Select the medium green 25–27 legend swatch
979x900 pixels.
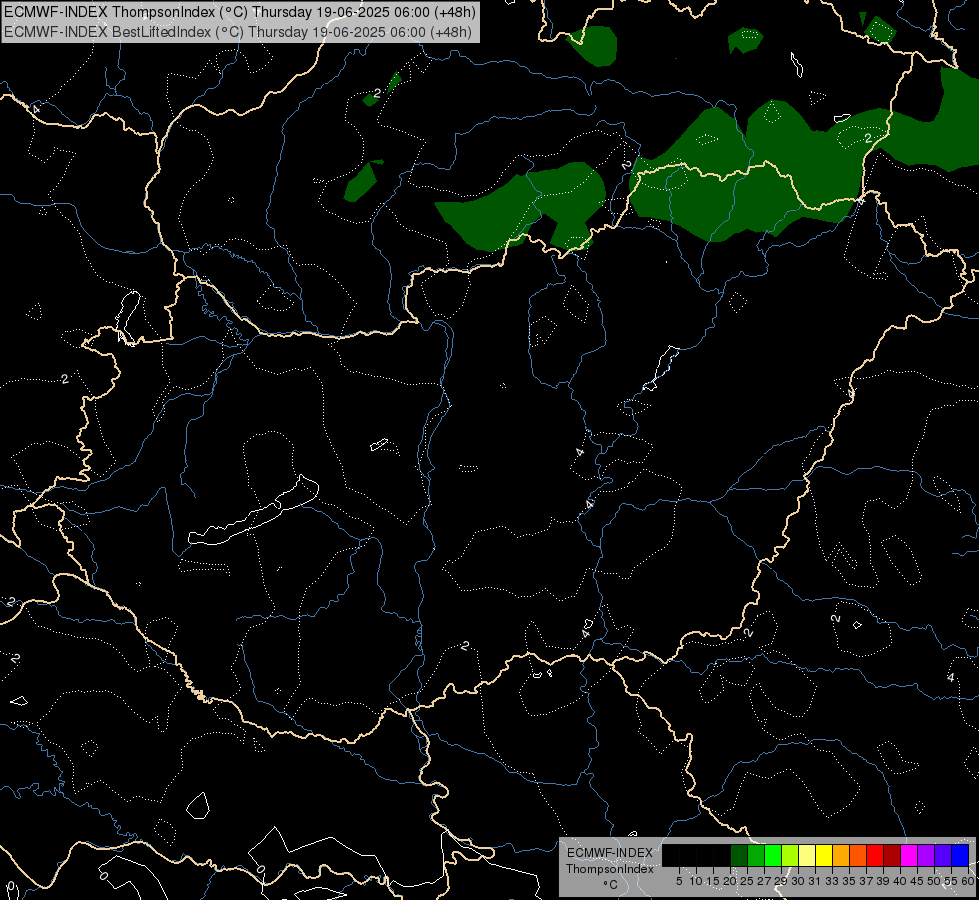tap(756, 855)
